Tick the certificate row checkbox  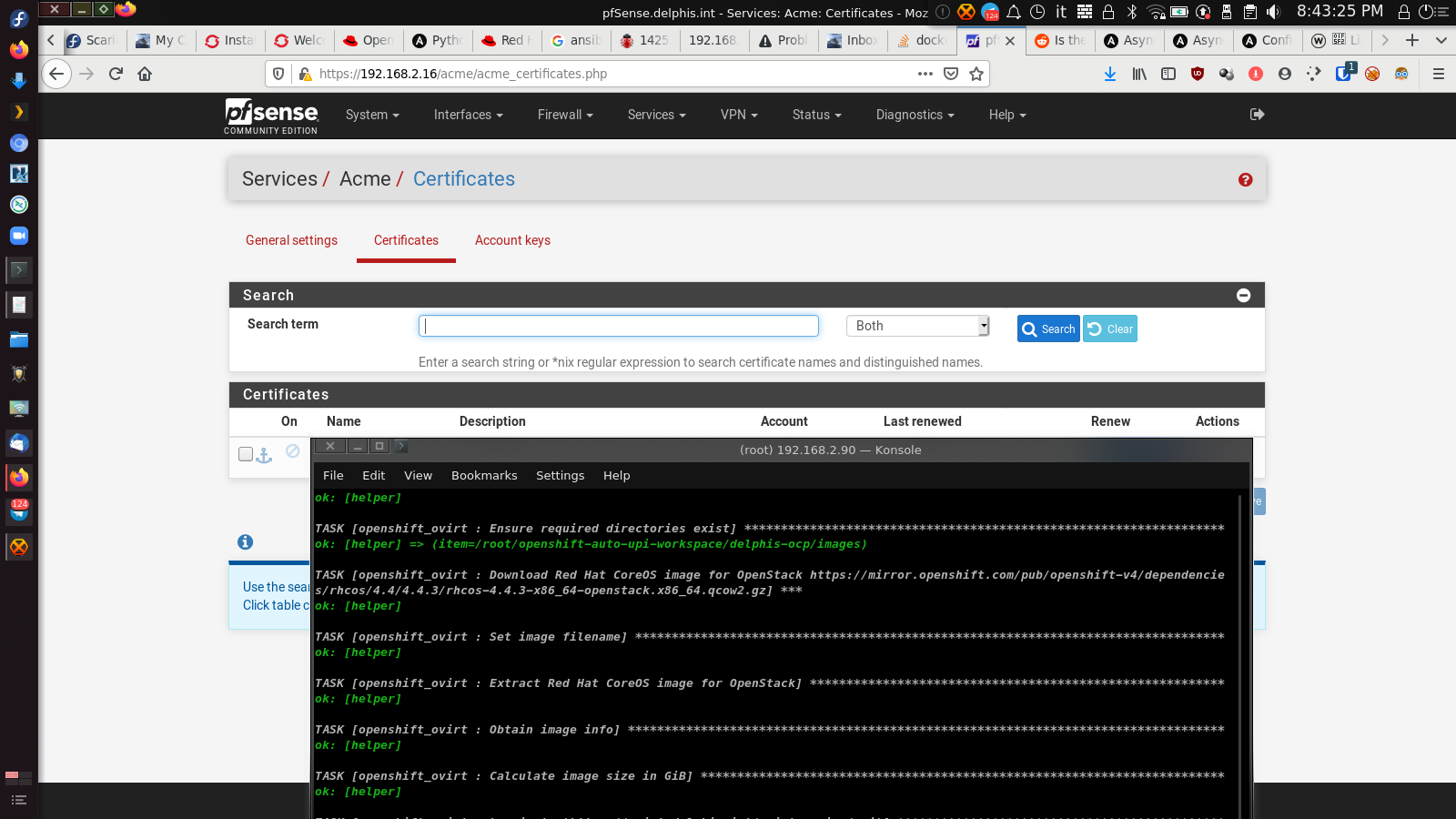tap(246, 454)
